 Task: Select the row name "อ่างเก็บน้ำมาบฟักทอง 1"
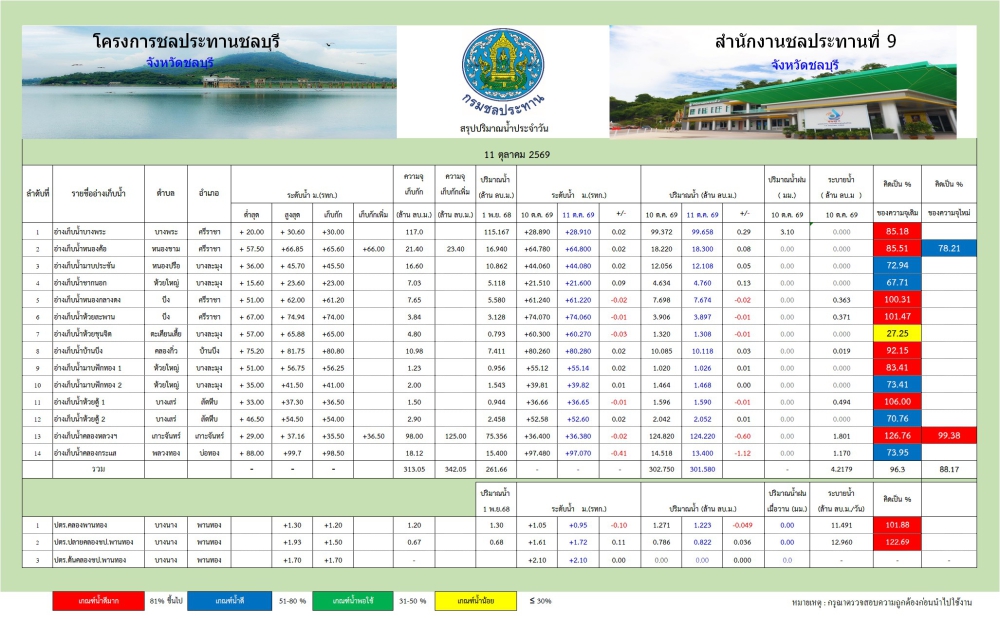pyautogui.click(x=87, y=368)
